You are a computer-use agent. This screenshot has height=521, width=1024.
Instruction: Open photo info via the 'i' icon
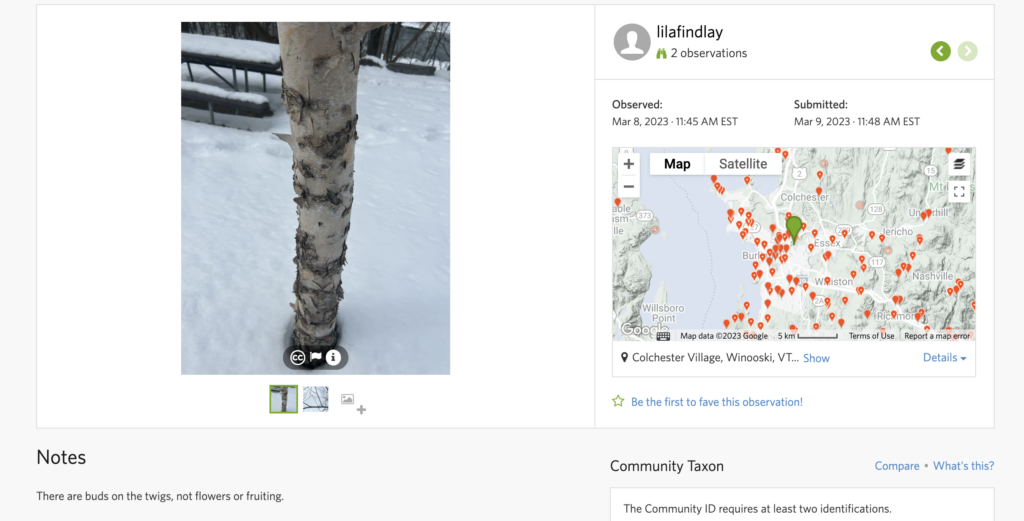pos(334,357)
